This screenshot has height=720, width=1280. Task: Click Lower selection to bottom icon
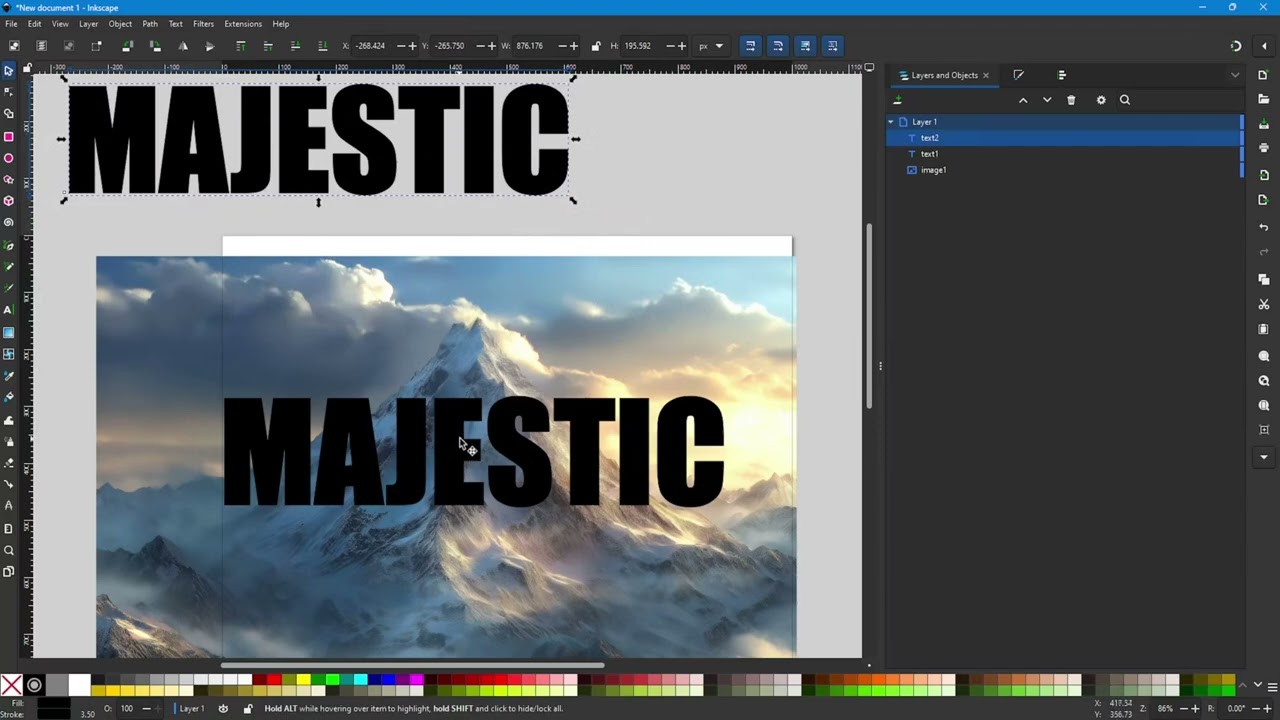(322, 46)
